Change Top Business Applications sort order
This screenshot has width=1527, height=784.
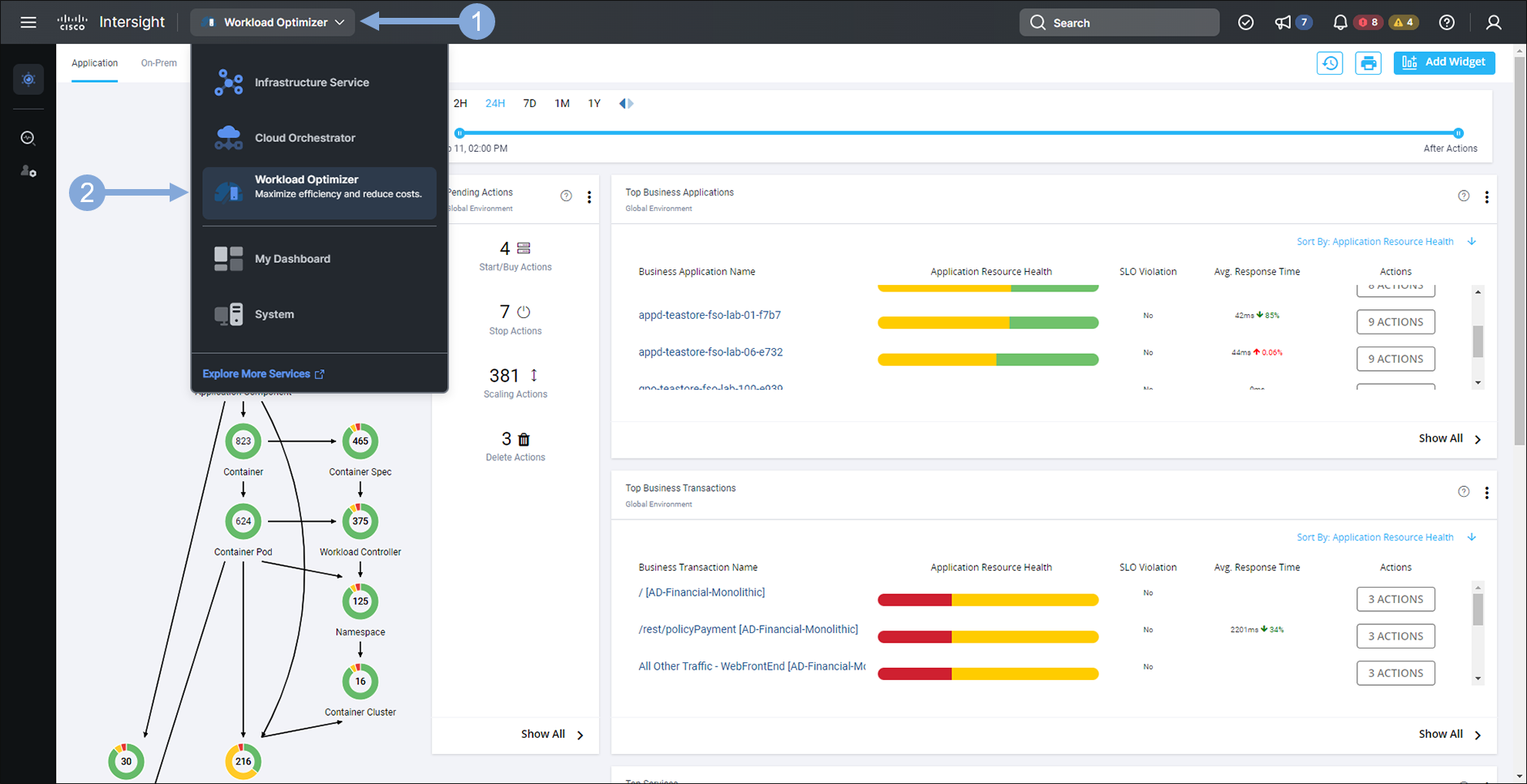(x=1387, y=242)
